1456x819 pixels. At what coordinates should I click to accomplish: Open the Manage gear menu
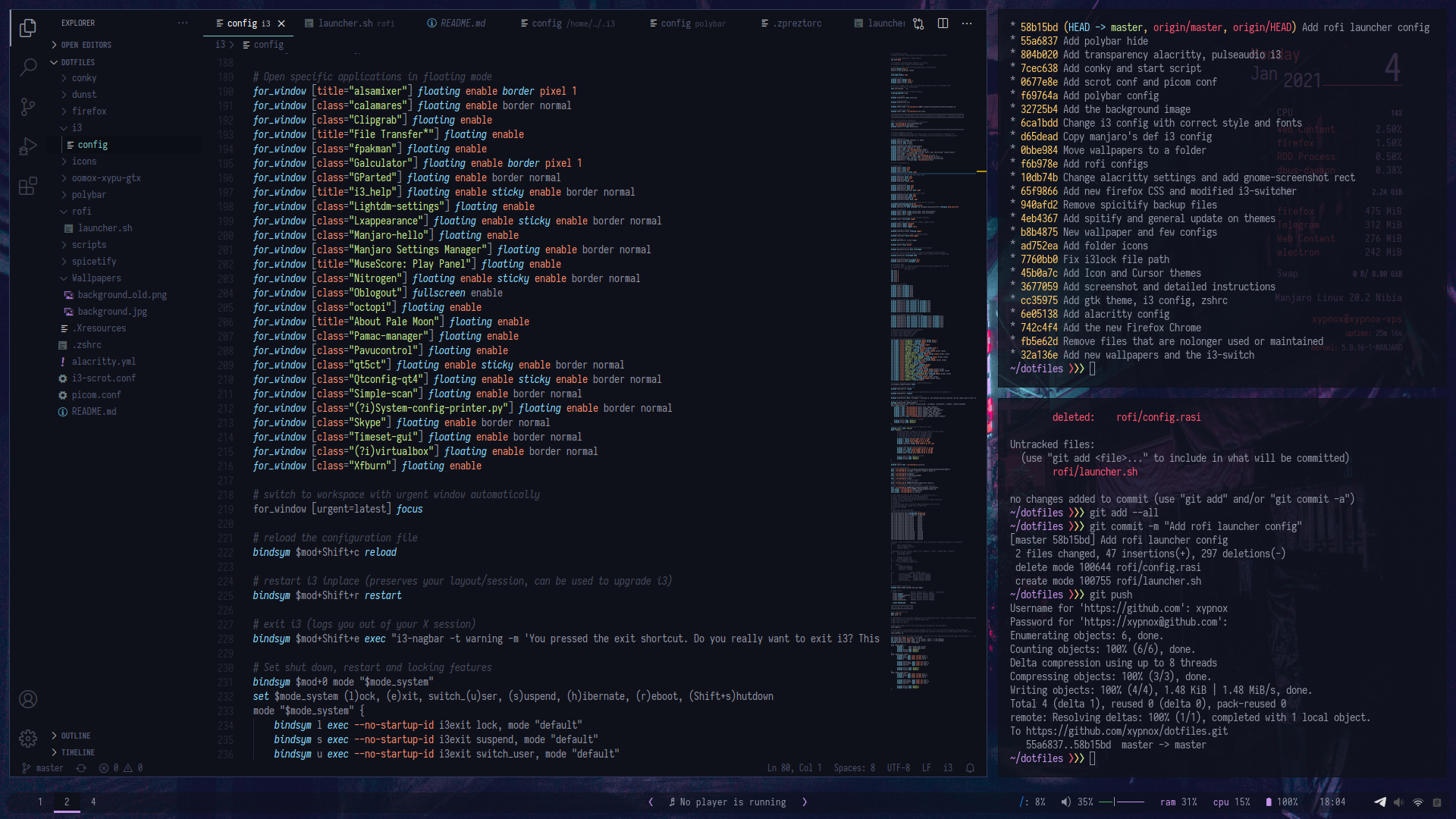coord(28,738)
